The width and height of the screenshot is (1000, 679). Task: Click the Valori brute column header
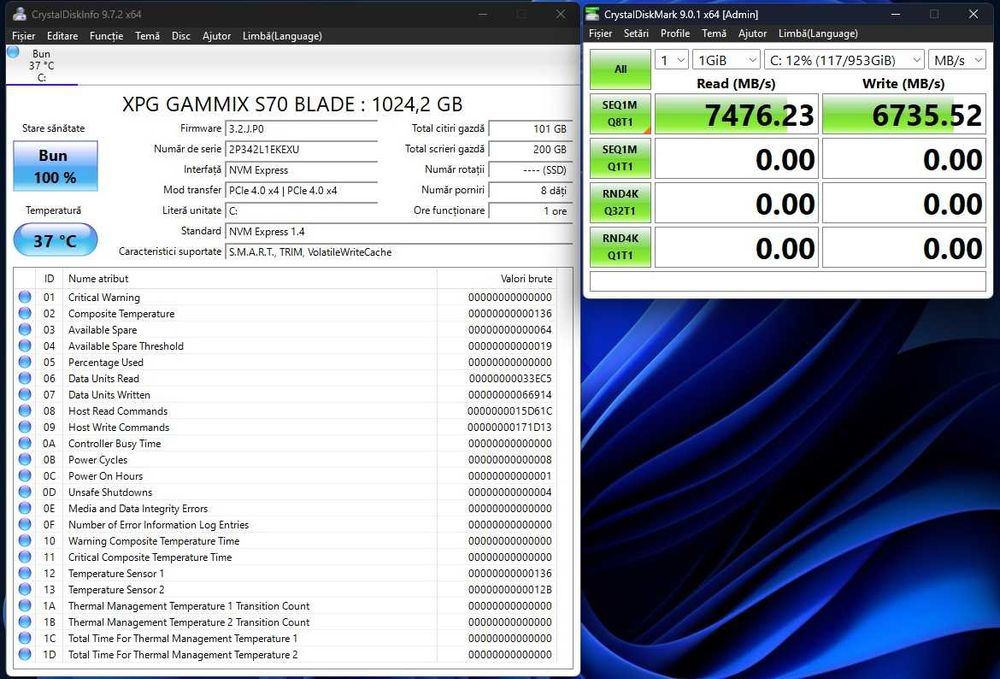tap(497, 279)
